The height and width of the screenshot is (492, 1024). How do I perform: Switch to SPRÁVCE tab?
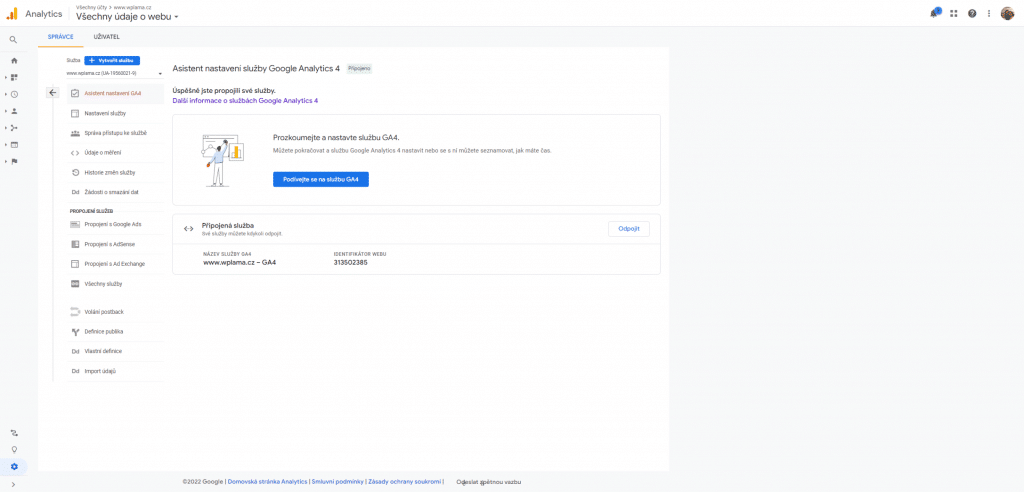[x=61, y=37]
